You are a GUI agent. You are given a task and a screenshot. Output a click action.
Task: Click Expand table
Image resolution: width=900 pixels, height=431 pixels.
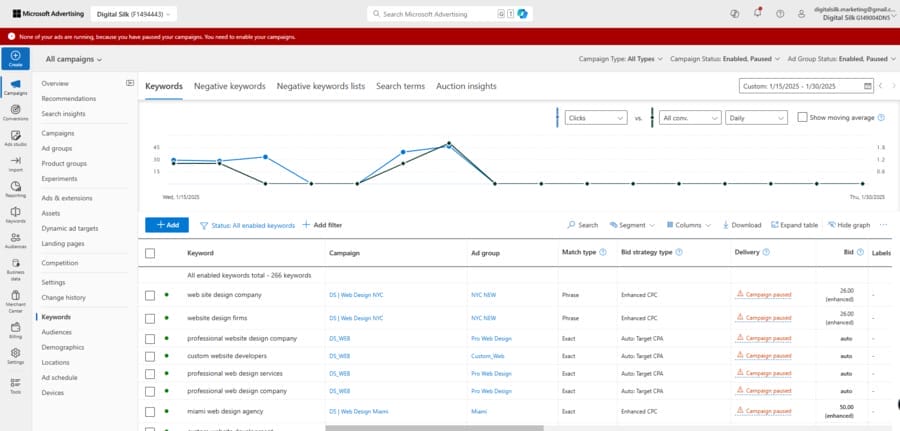(794, 225)
